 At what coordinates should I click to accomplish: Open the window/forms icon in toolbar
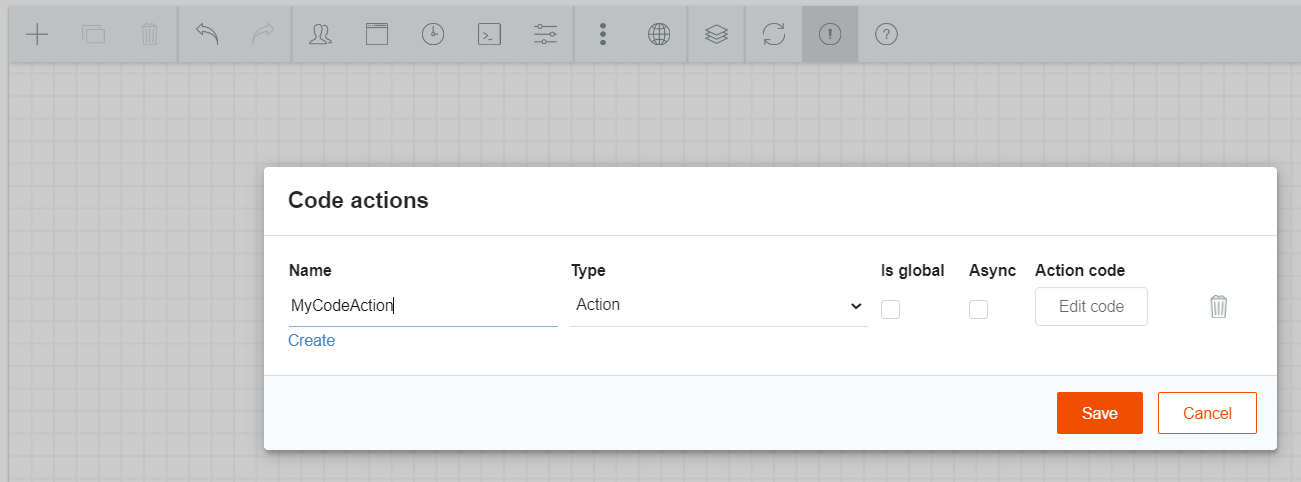(376, 34)
